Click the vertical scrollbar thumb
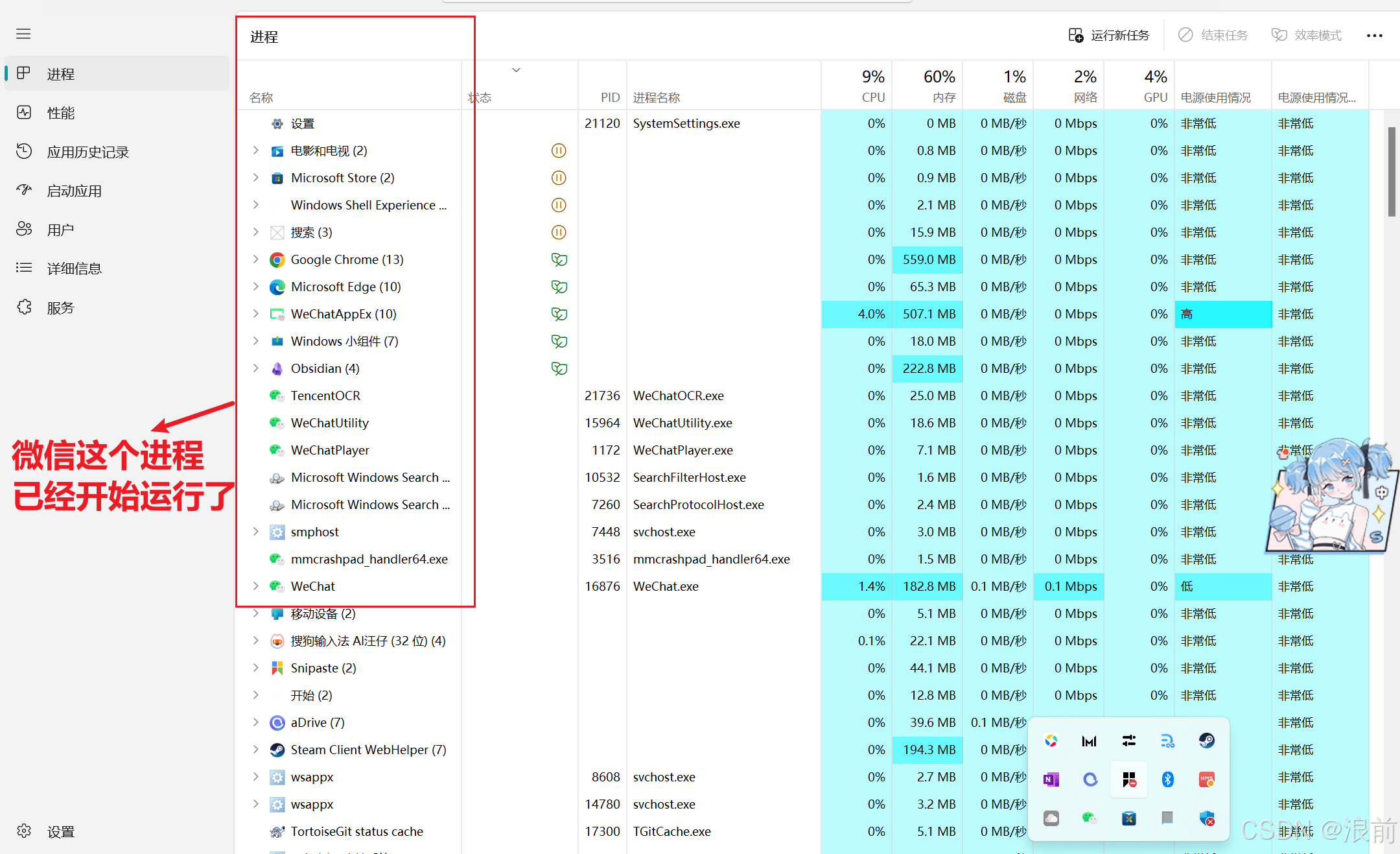The height and width of the screenshot is (854, 1400). [x=1391, y=172]
